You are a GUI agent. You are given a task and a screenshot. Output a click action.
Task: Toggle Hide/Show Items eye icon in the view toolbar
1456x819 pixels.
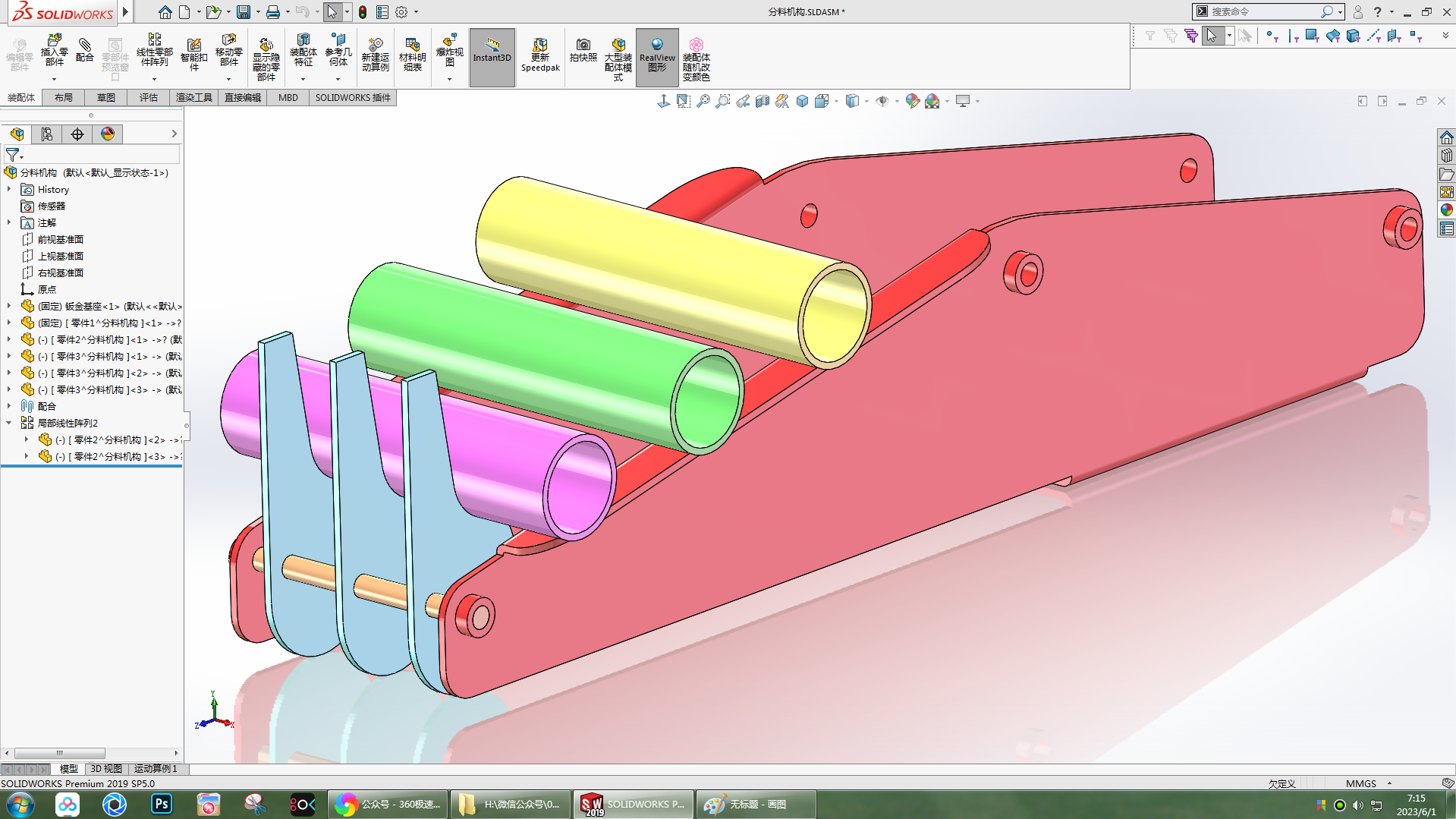point(882,101)
